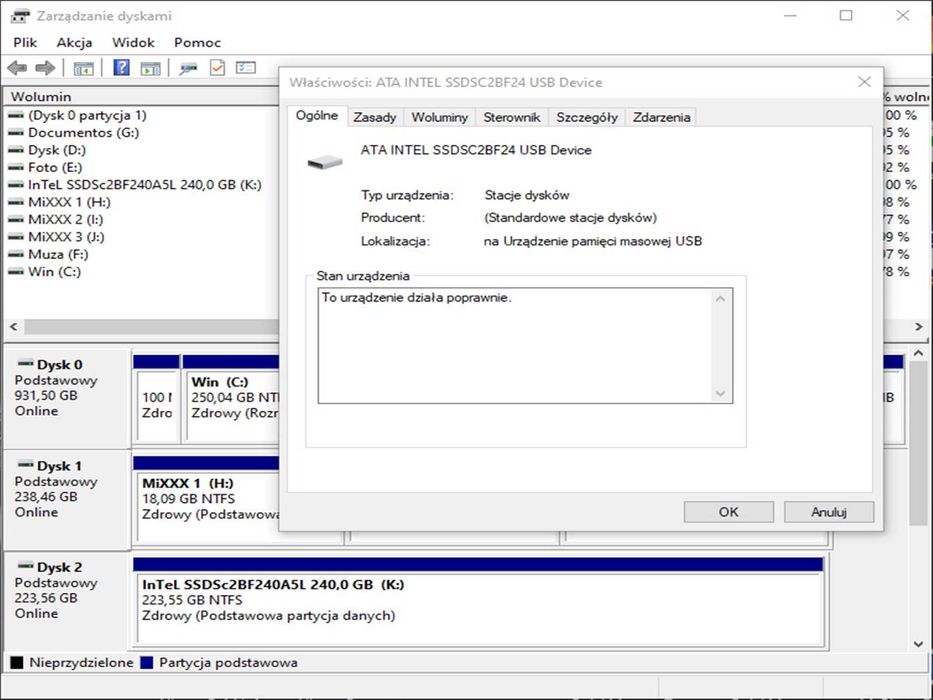933x700 pixels.
Task: Click the disk pane scroll down arrow
Action: [918, 643]
